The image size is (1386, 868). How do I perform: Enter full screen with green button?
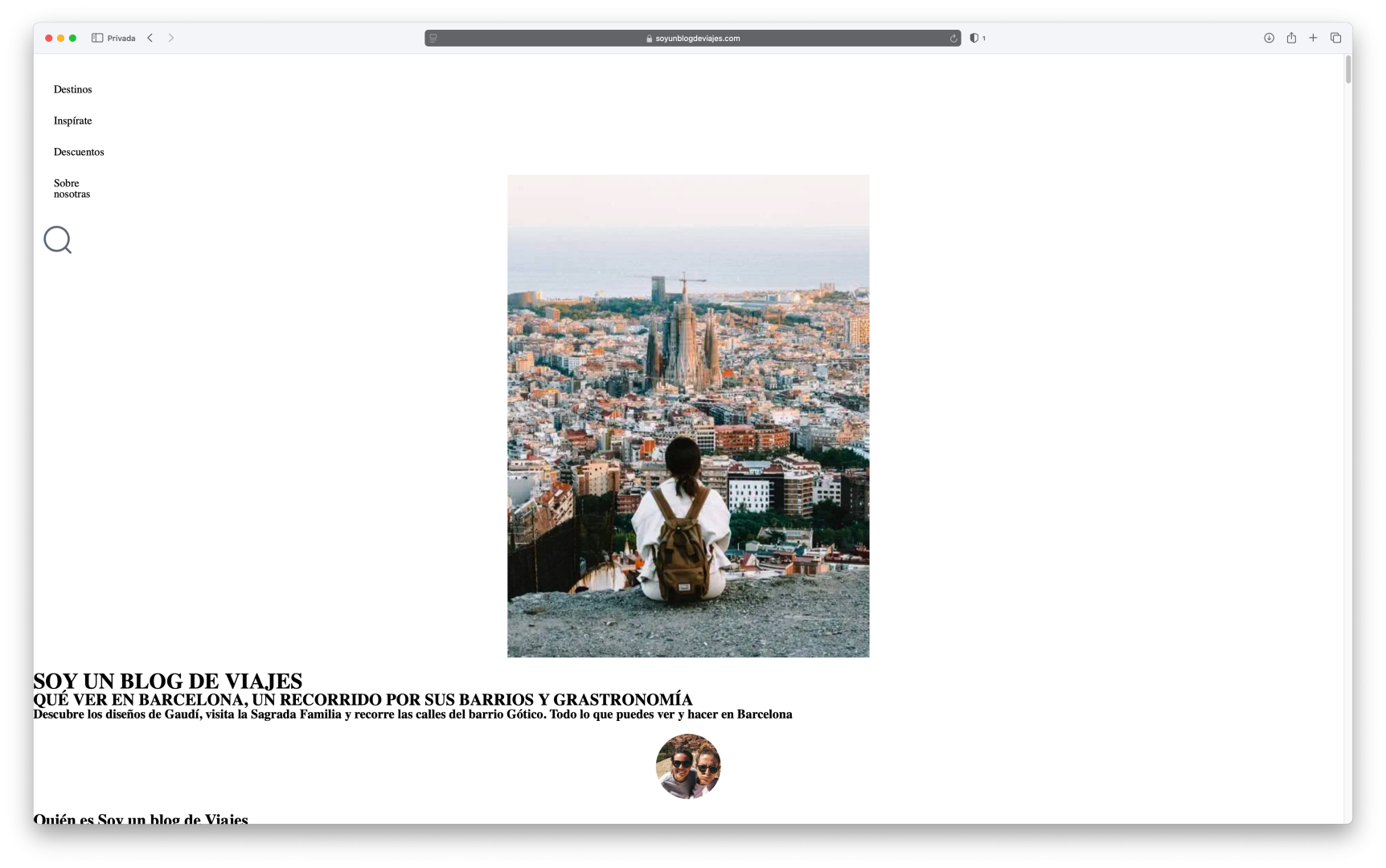click(72, 38)
